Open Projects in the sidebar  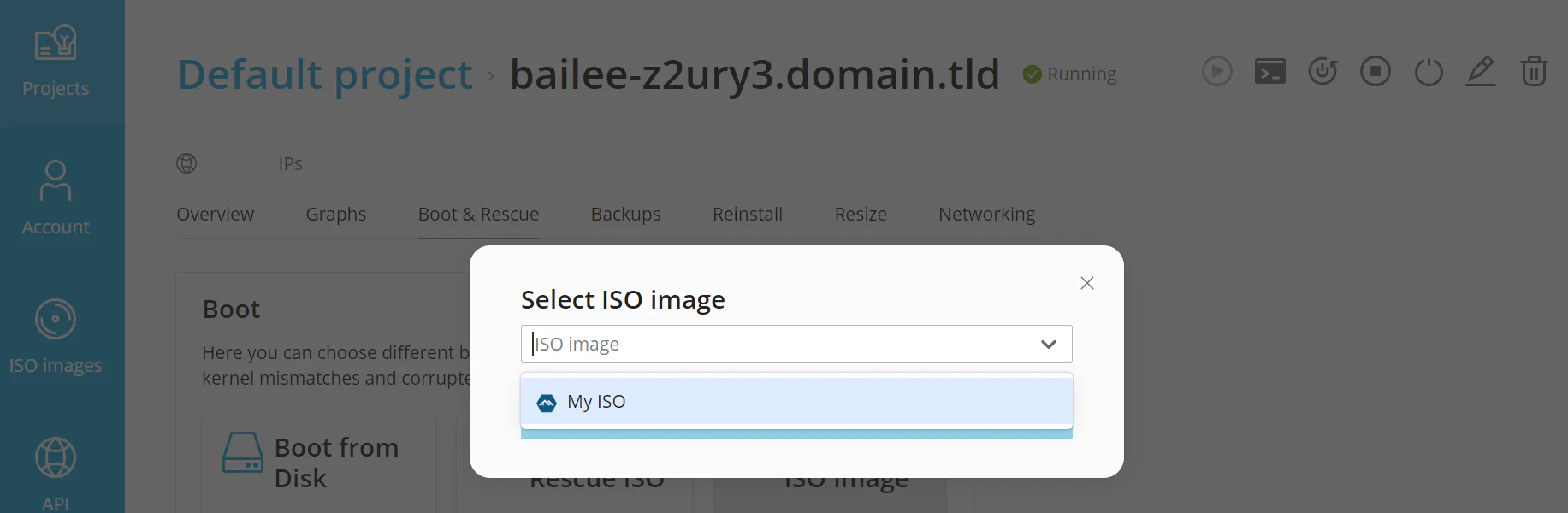pyautogui.click(x=56, y=62)
